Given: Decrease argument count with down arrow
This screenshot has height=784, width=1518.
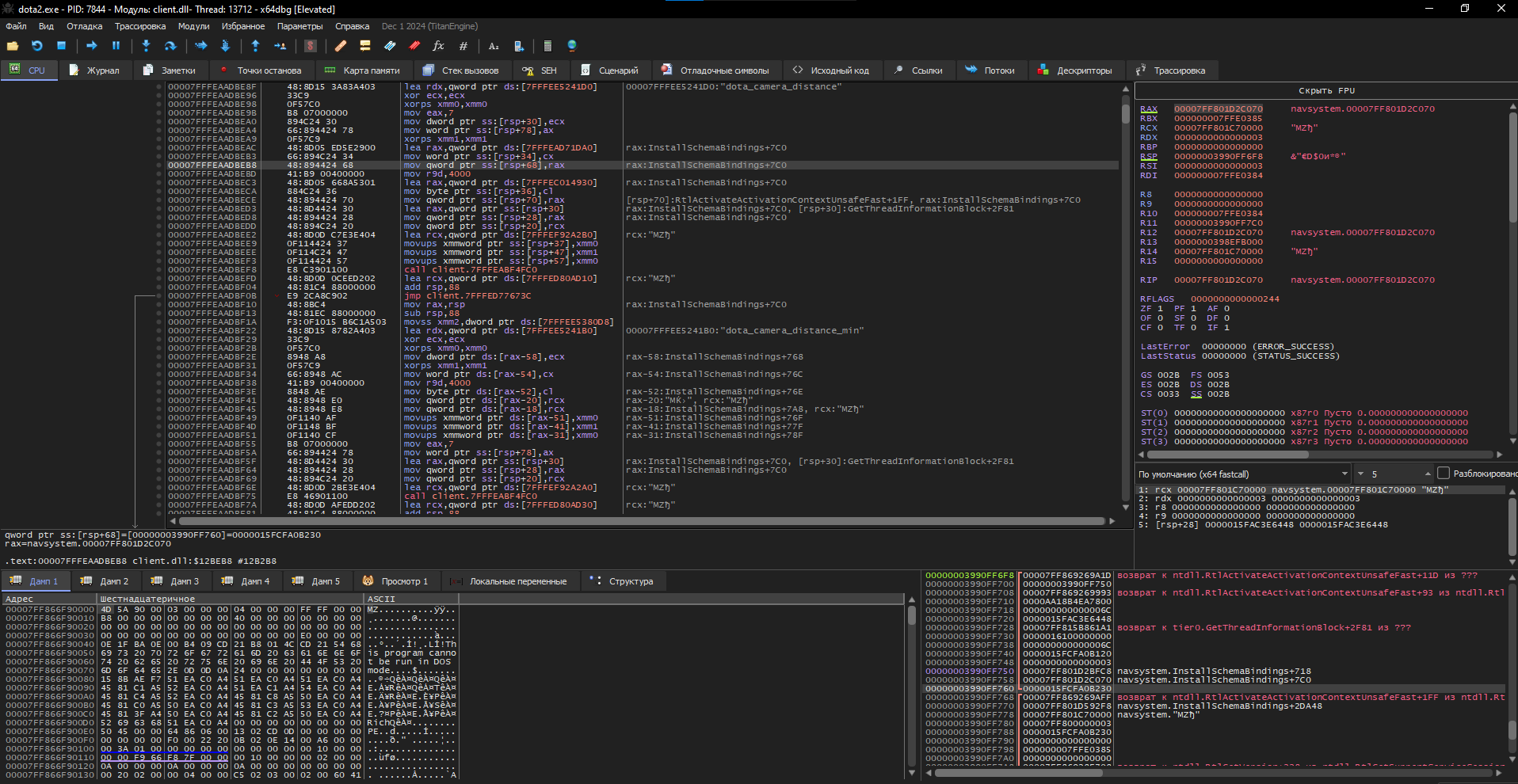Looking at the screenshot, I should [x=1360, y=474].
